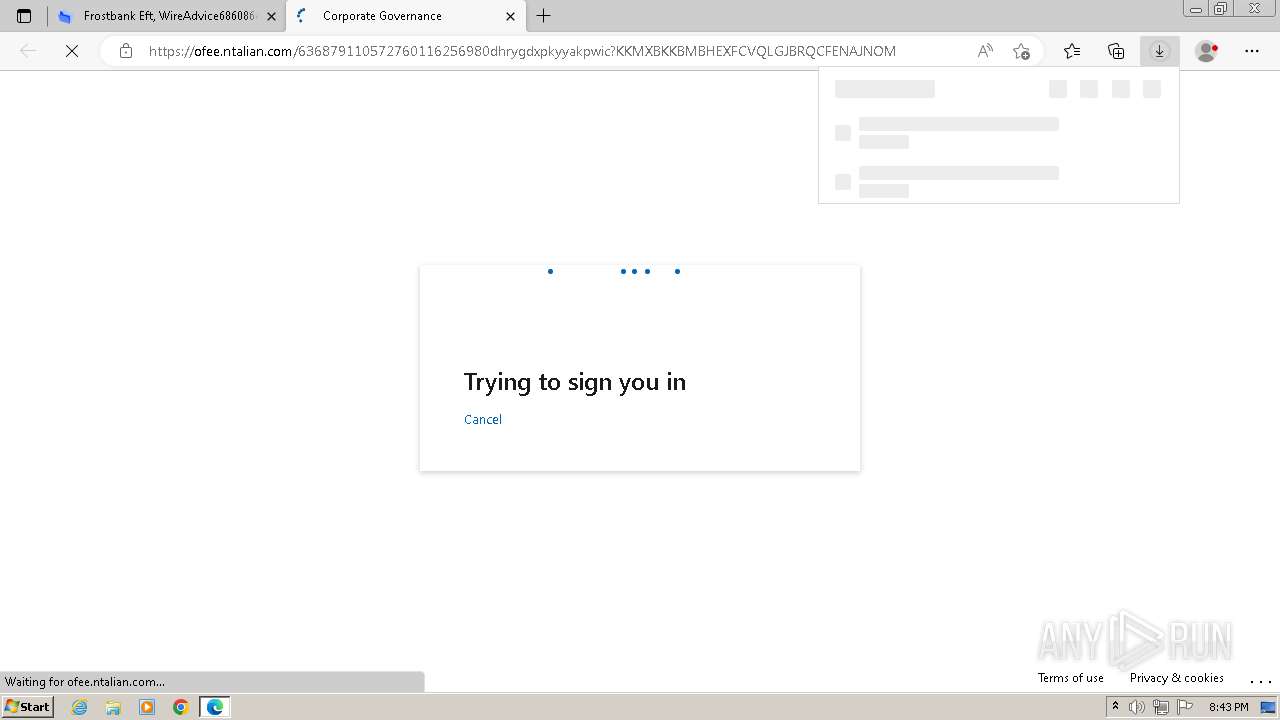Restore down the browser window
Viewport: 1280px width, 720px height.
click(1221, 9)
